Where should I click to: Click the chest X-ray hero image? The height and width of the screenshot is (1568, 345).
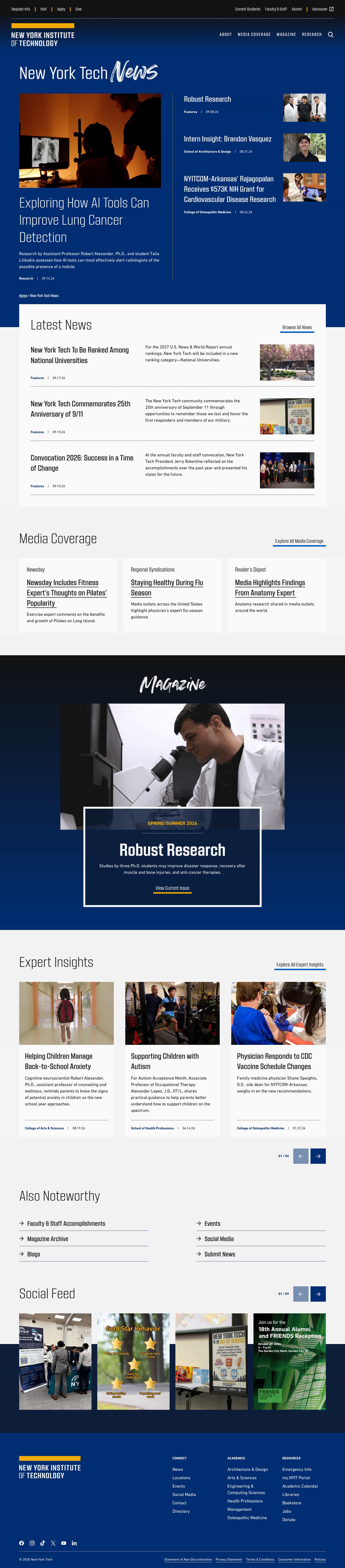pos(90,141)
